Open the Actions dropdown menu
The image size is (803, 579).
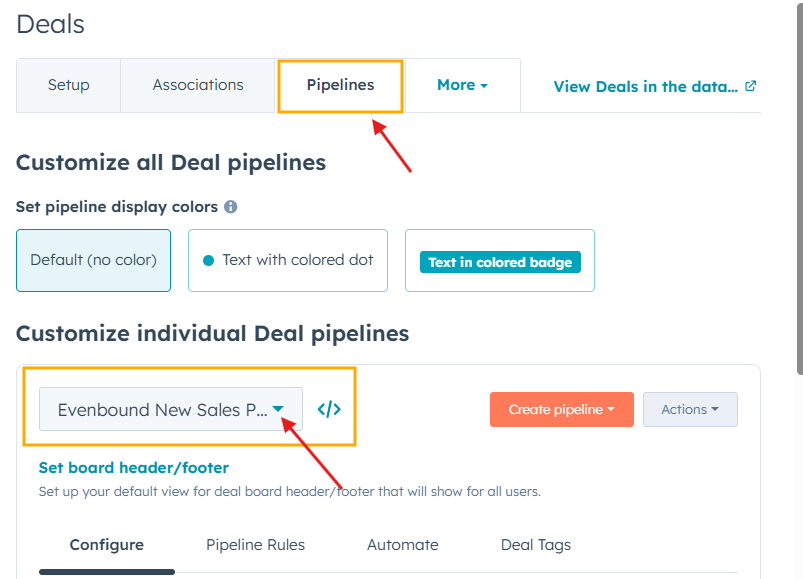point(690,409)
